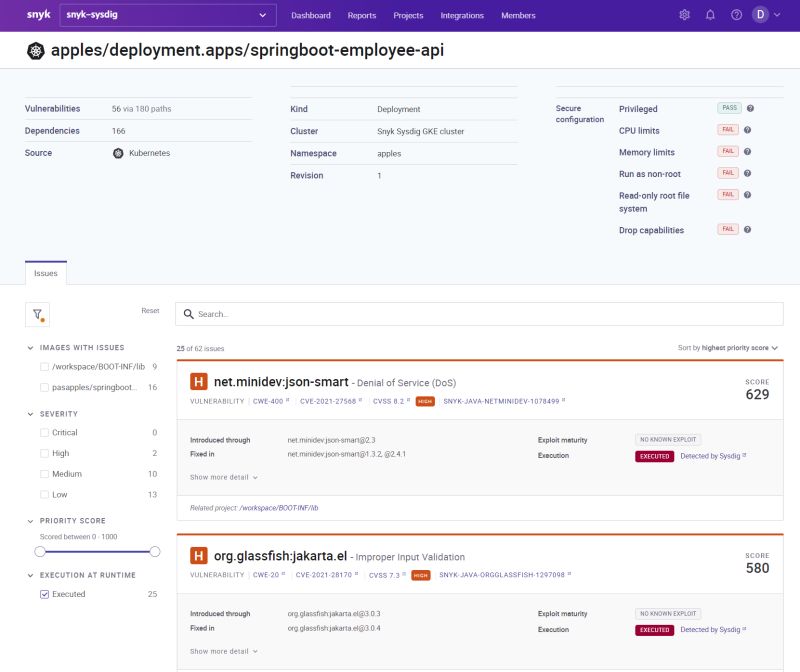Open the Integrations page
The width and height of the screenshot is (800, 672).
click(x=462, y=15)
